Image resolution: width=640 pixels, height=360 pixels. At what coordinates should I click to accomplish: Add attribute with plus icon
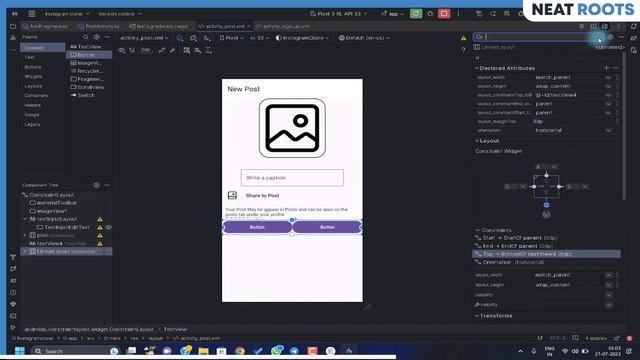coord(607,68)
